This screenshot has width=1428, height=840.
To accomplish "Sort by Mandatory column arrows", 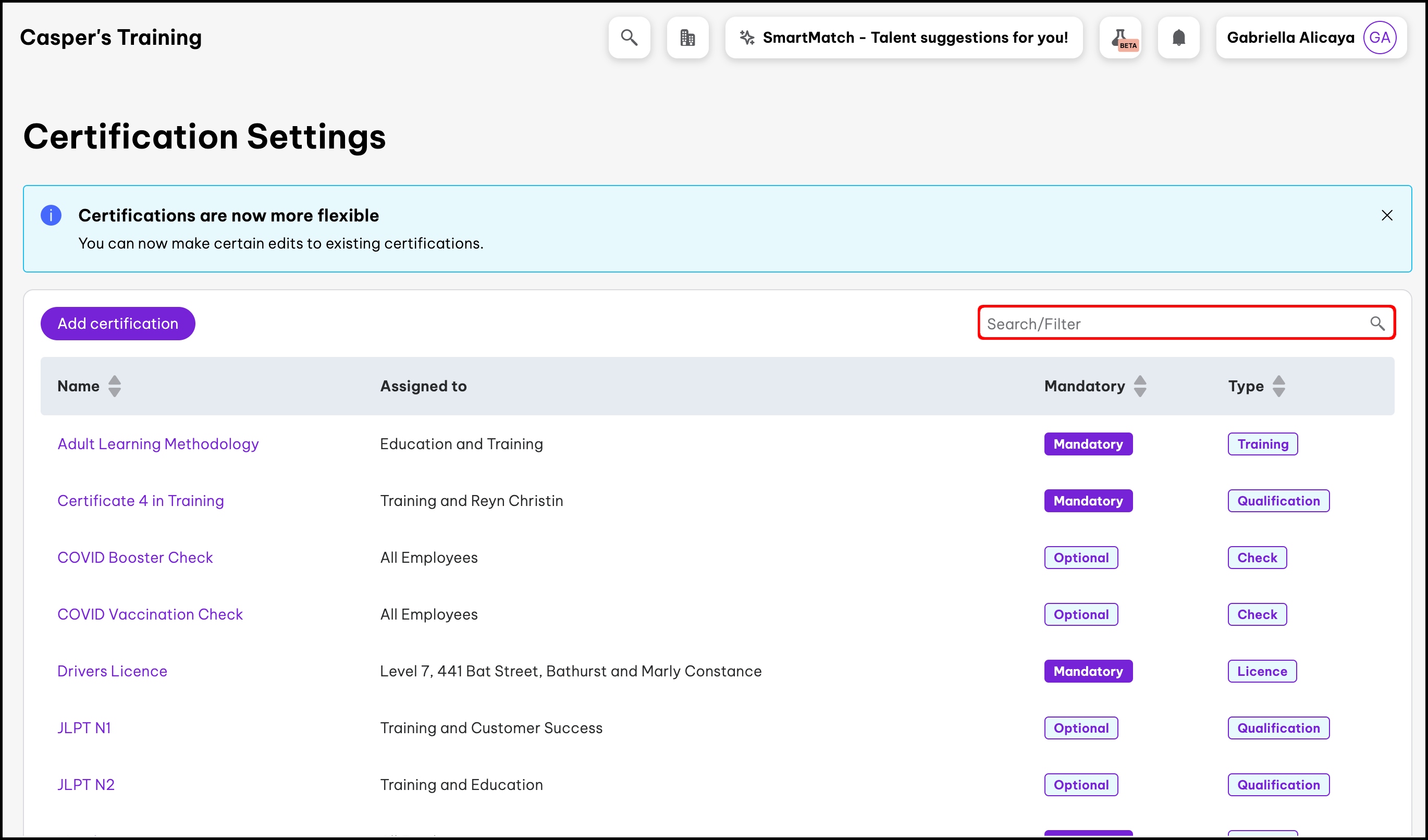I will 1140,386.
